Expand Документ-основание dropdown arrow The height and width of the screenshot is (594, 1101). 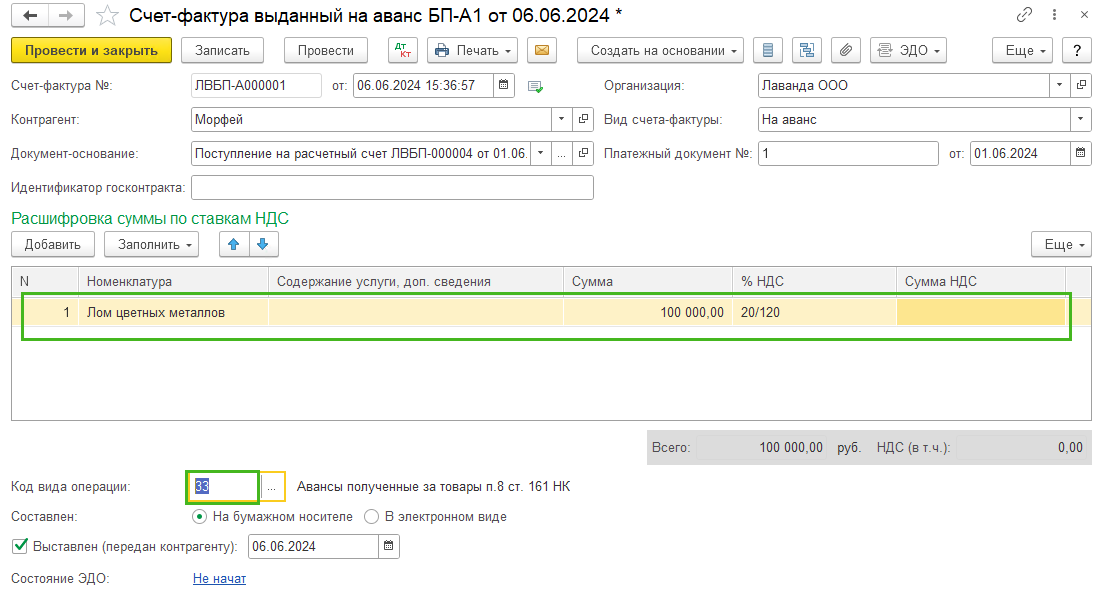(540, 153)
